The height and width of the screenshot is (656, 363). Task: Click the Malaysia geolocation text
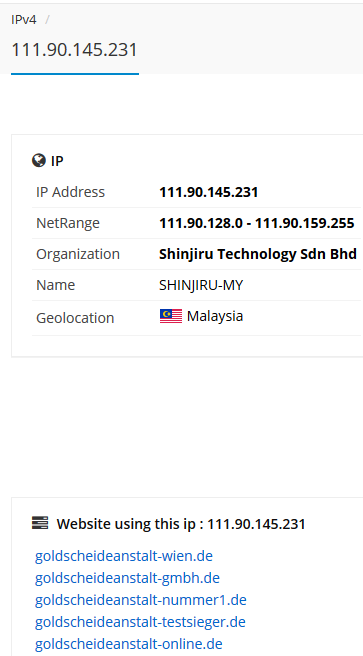(215, 316)
